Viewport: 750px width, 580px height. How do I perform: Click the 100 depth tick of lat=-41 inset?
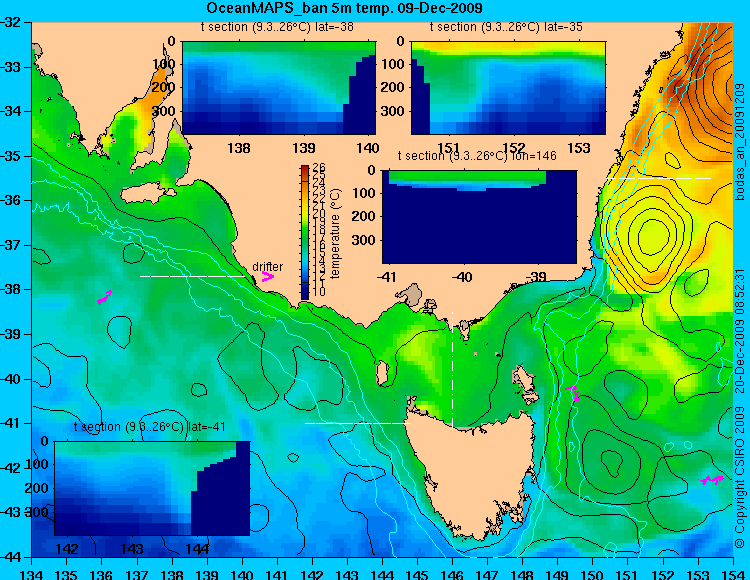37,464
